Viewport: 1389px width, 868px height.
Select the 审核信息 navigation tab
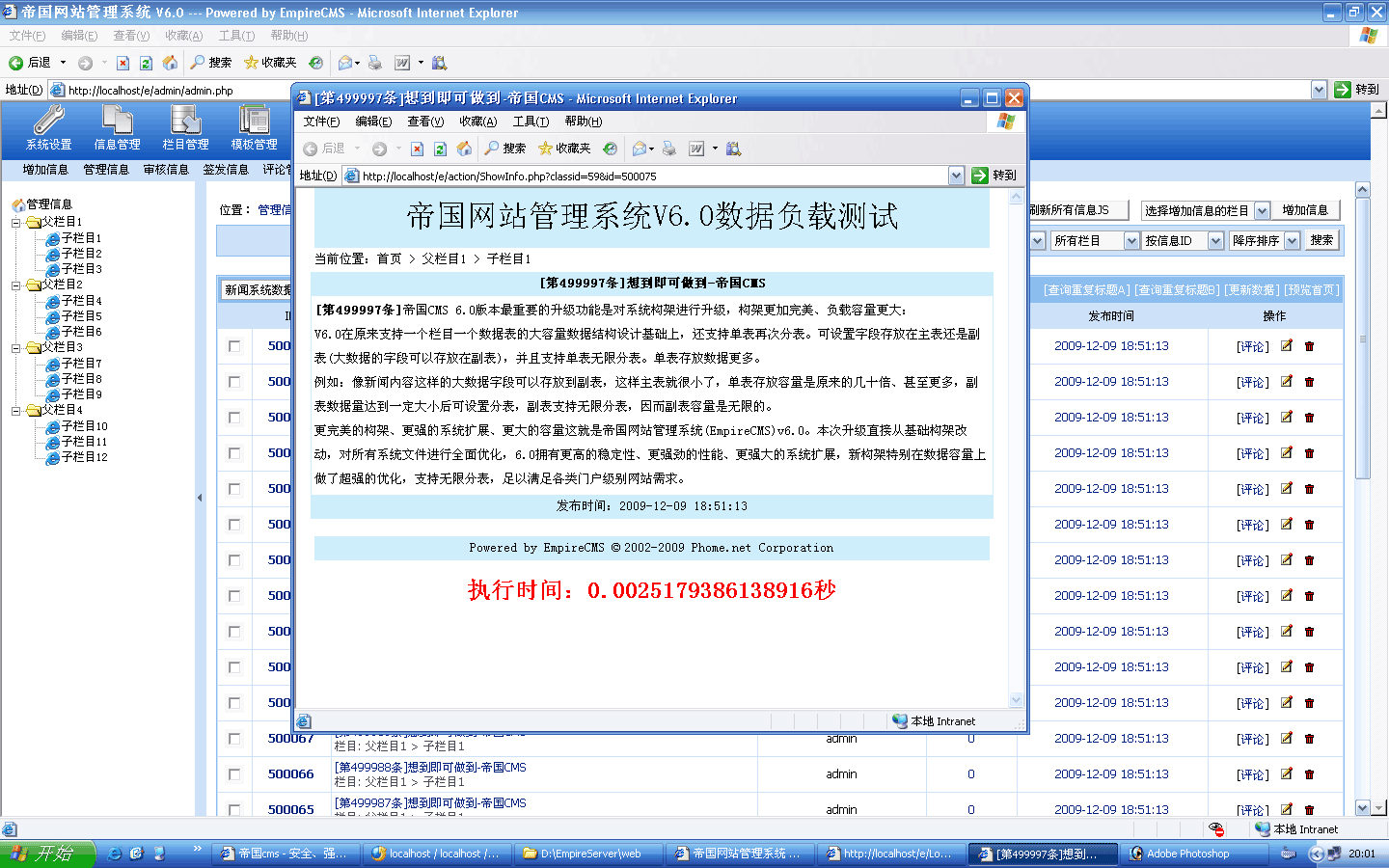pyautogui.click(x=166, y=170)
